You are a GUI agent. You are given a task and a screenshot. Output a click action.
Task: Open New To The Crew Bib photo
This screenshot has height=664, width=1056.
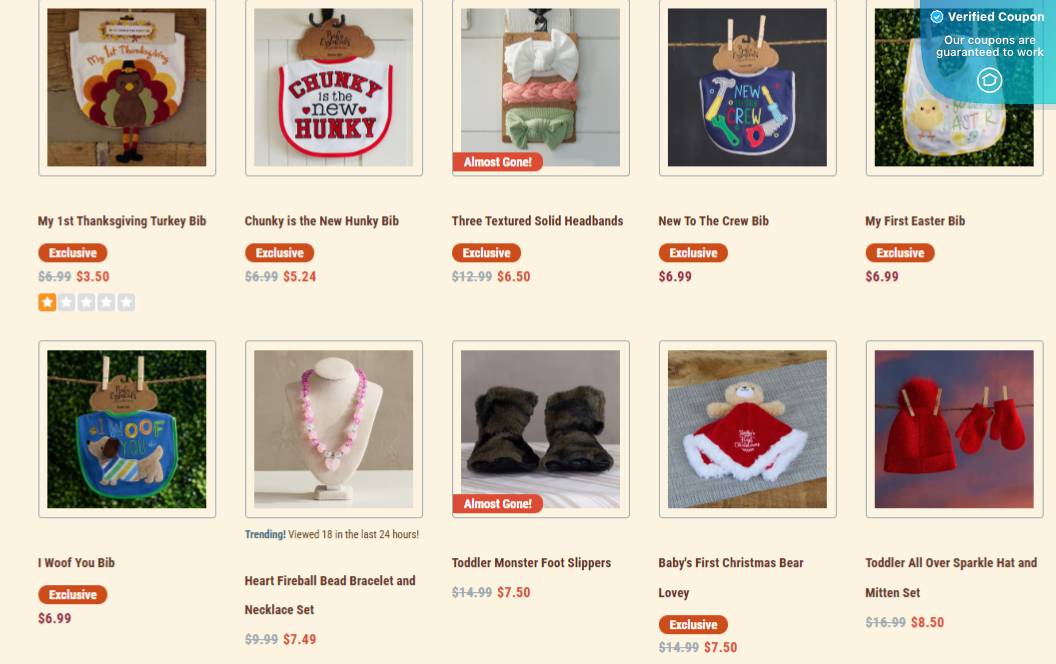click(748, 87)
